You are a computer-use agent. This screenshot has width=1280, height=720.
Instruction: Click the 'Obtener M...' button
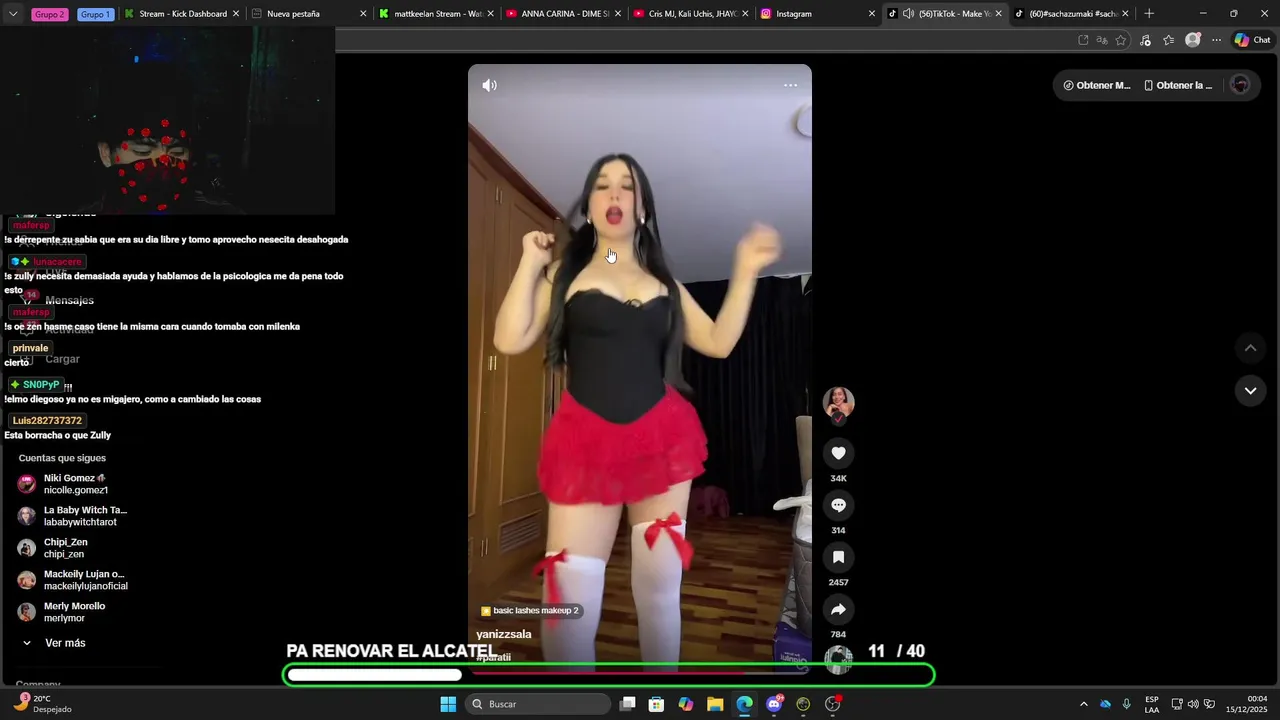1097,85
